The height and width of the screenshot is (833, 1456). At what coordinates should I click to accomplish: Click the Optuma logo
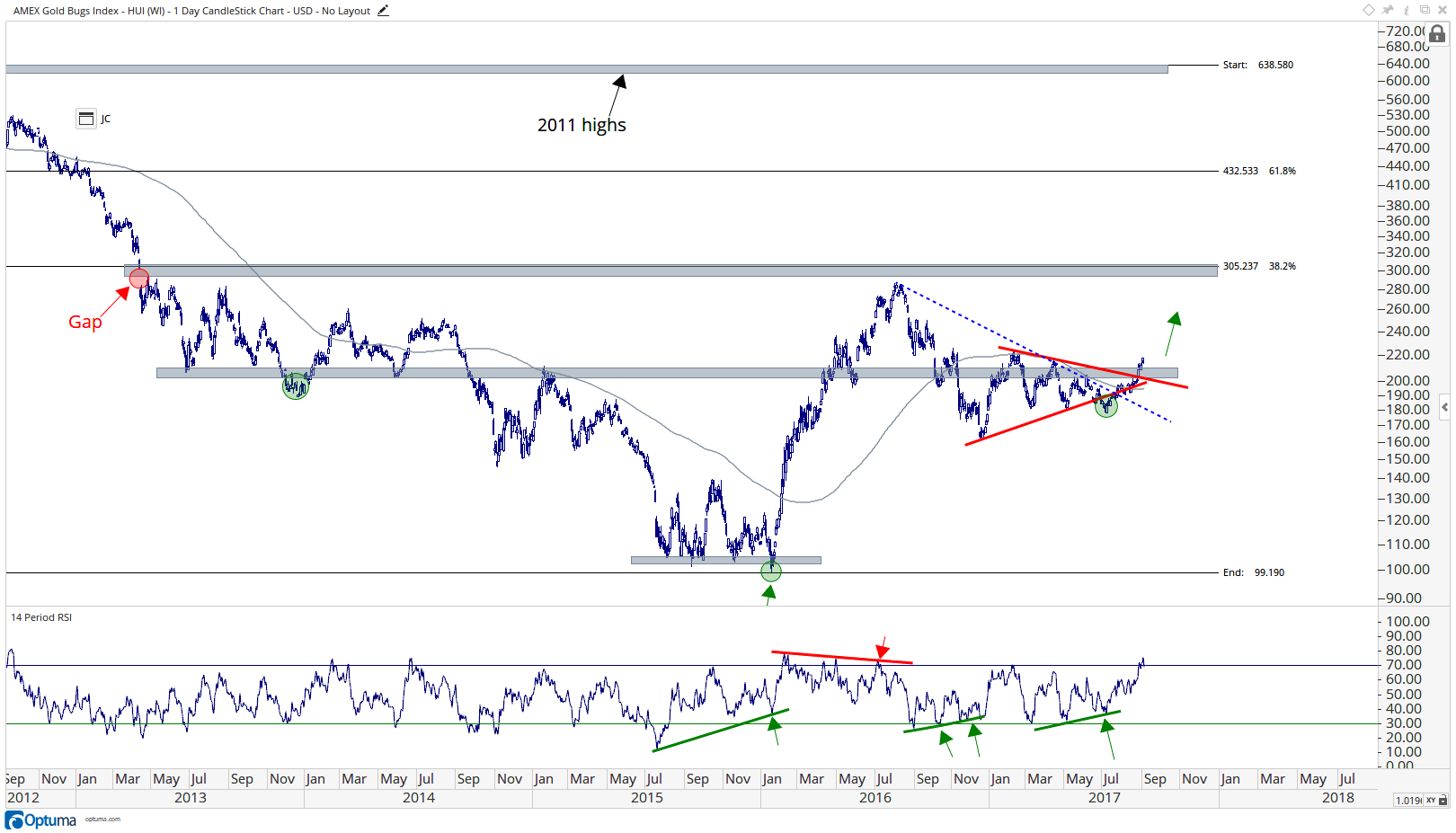pyautogui.click(x=41, y=820)
